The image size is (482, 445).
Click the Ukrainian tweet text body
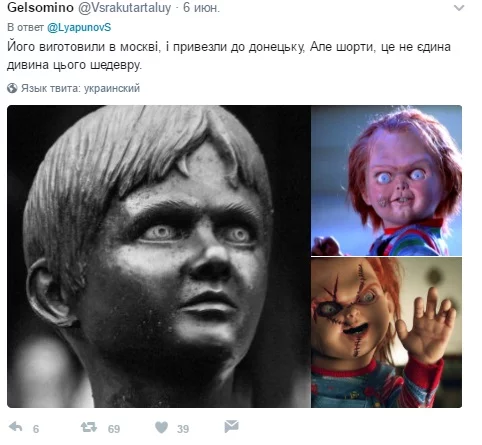click(229, 55)
